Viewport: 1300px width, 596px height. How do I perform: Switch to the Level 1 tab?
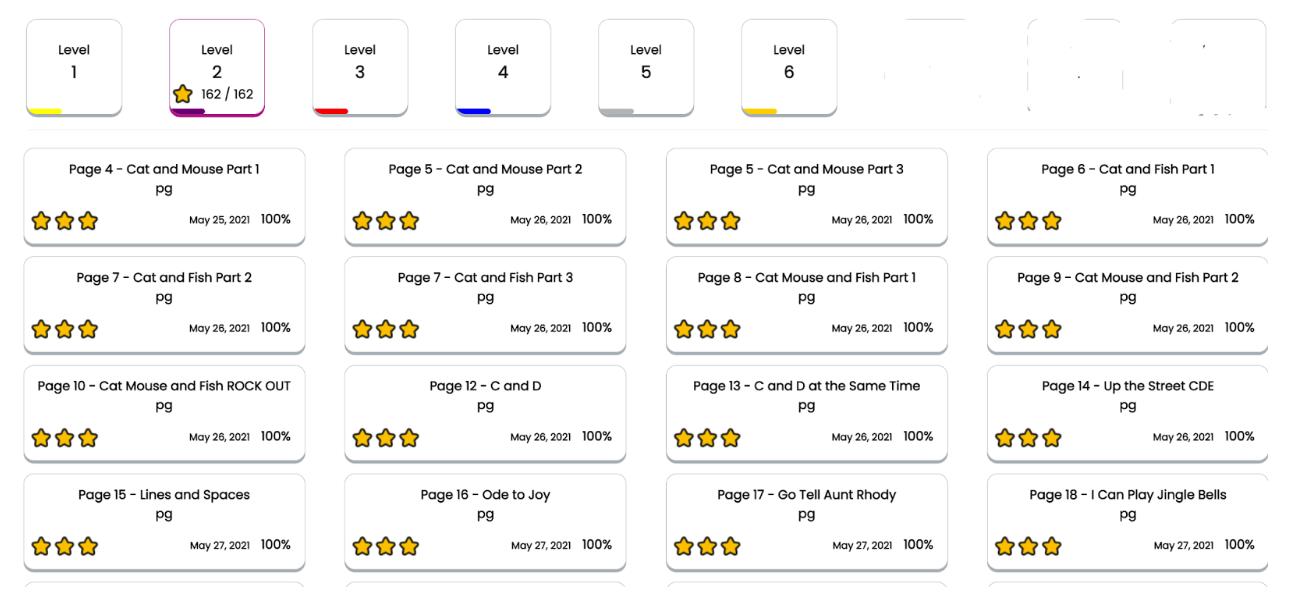[x=74, y=64]
